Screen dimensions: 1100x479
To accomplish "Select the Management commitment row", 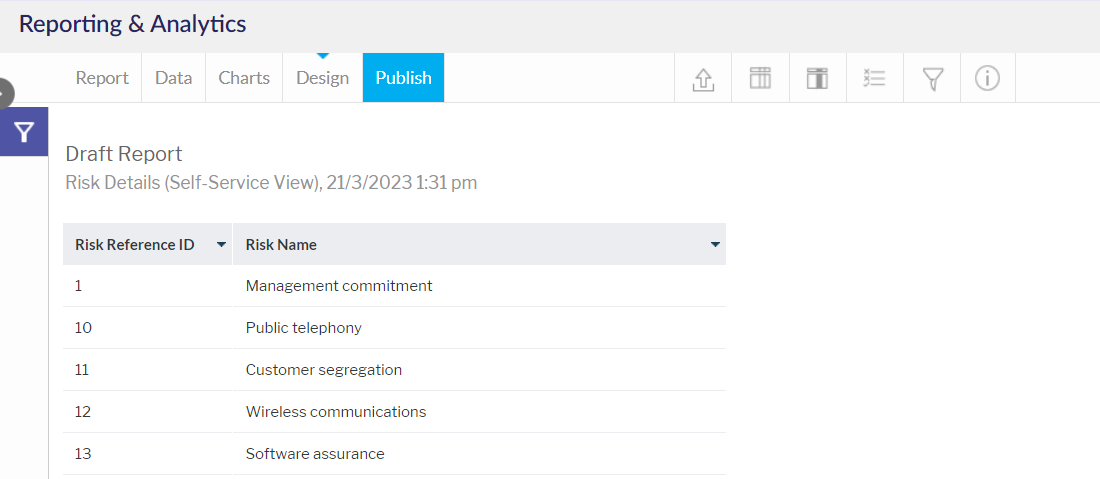I will click(x=394, y=286).
